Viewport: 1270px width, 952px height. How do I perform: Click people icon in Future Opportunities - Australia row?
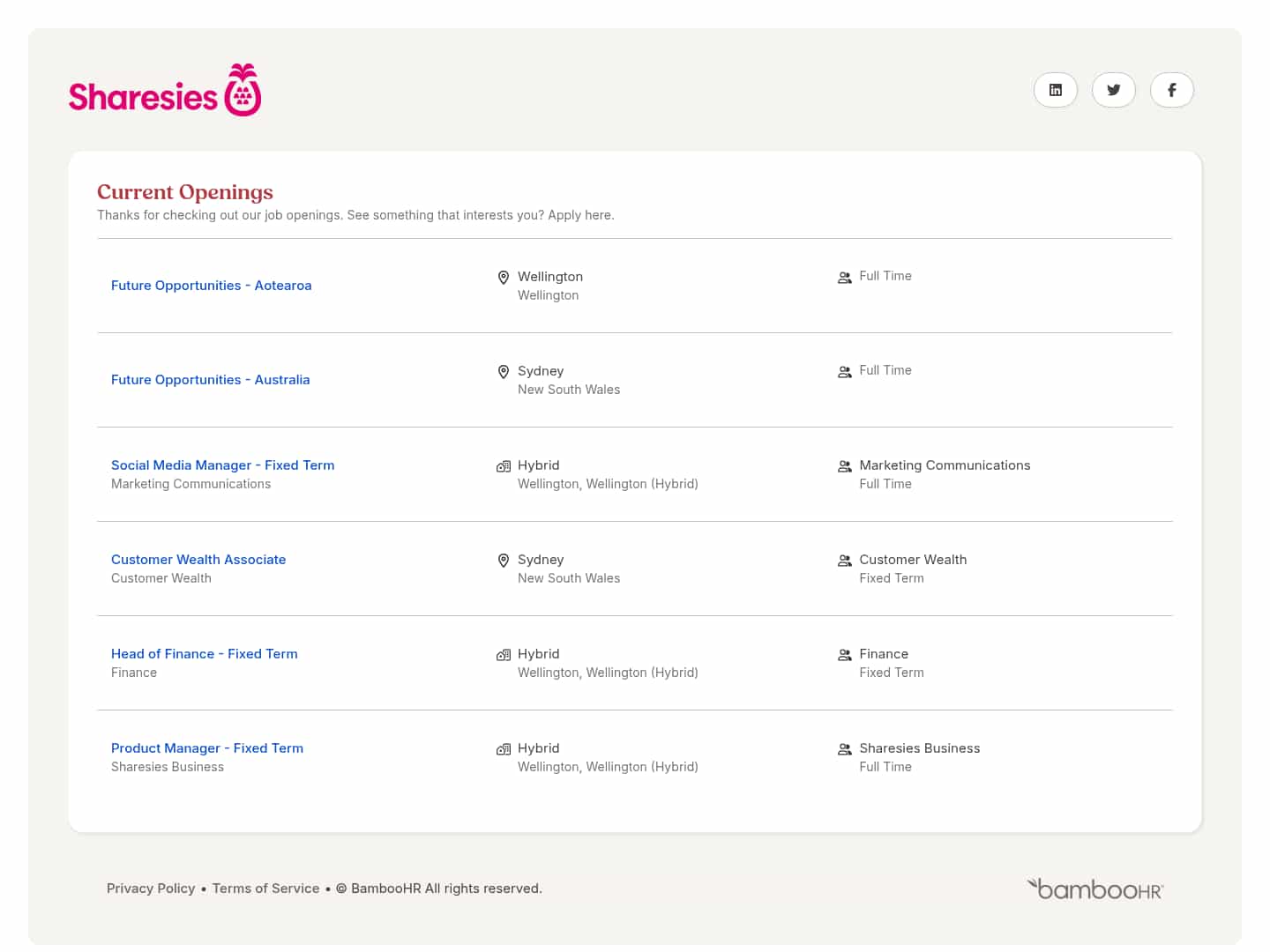click(844, 372)
